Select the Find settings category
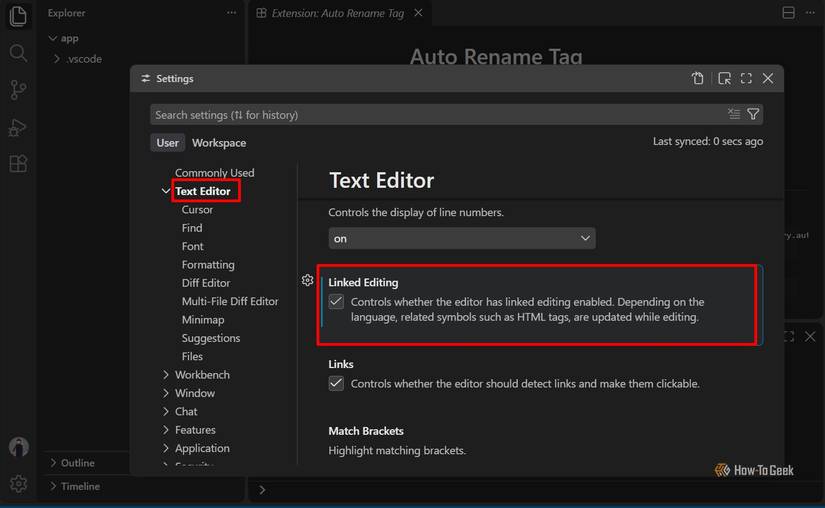 (x=192, y=228)
